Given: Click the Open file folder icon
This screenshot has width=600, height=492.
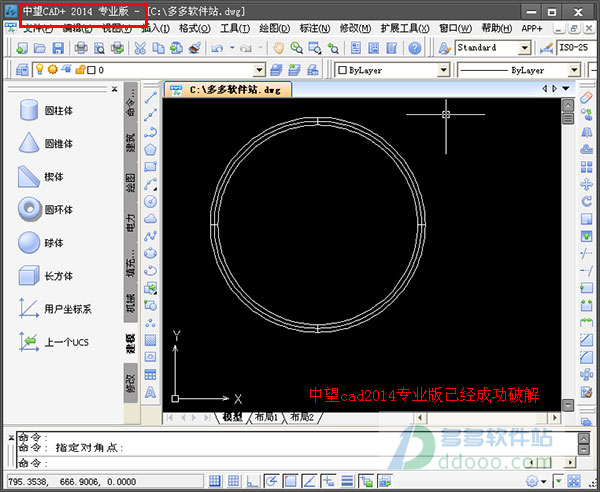Looking at the screenshot, I should pos(39,48).
